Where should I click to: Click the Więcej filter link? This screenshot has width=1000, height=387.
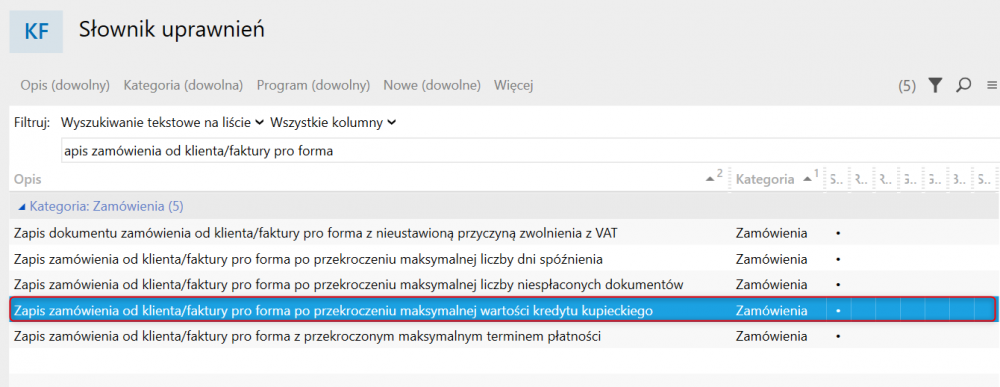(x=513, y=85)
